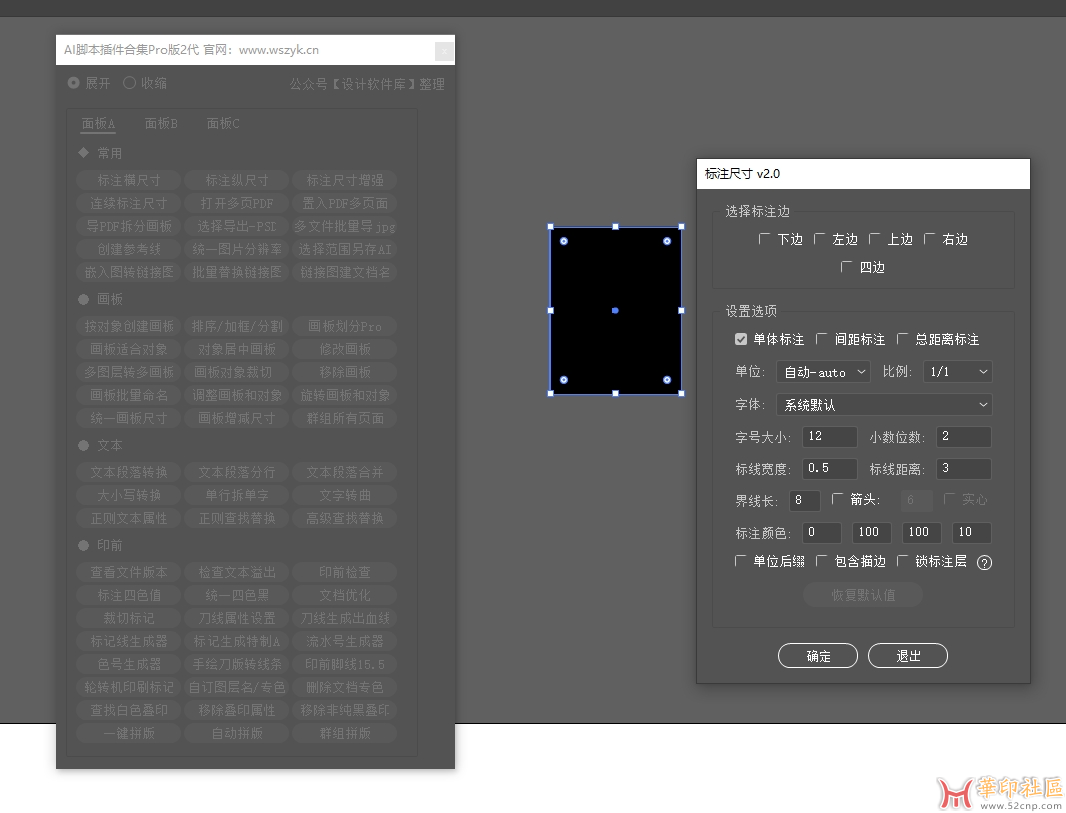Click the first 标注颜色 field showing 0
The image size is (1066, 813).
[822, 533]
